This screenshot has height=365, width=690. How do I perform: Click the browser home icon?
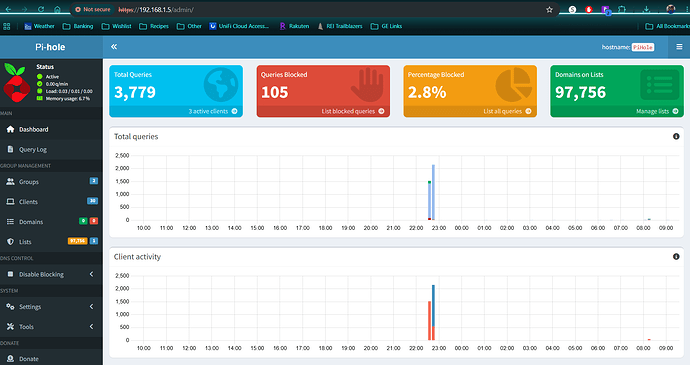(x=57, y=9)
